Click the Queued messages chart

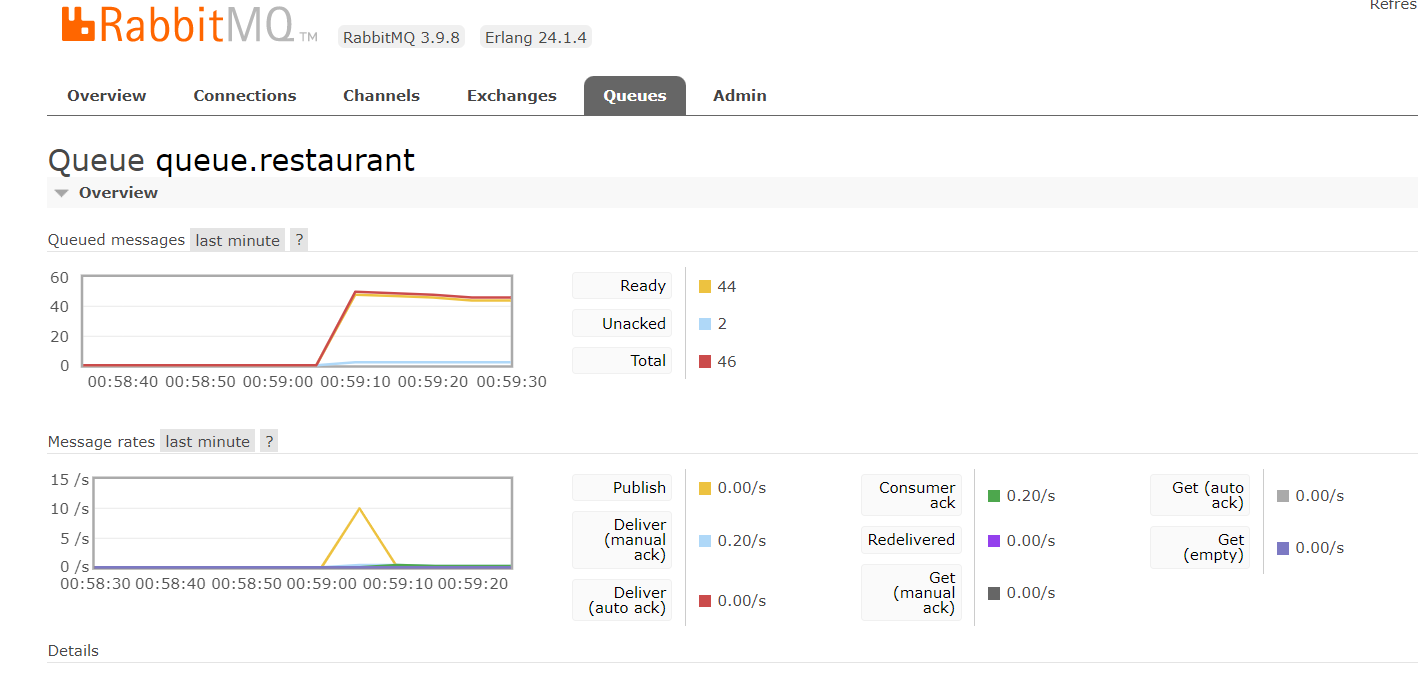(x=297, y=322)
